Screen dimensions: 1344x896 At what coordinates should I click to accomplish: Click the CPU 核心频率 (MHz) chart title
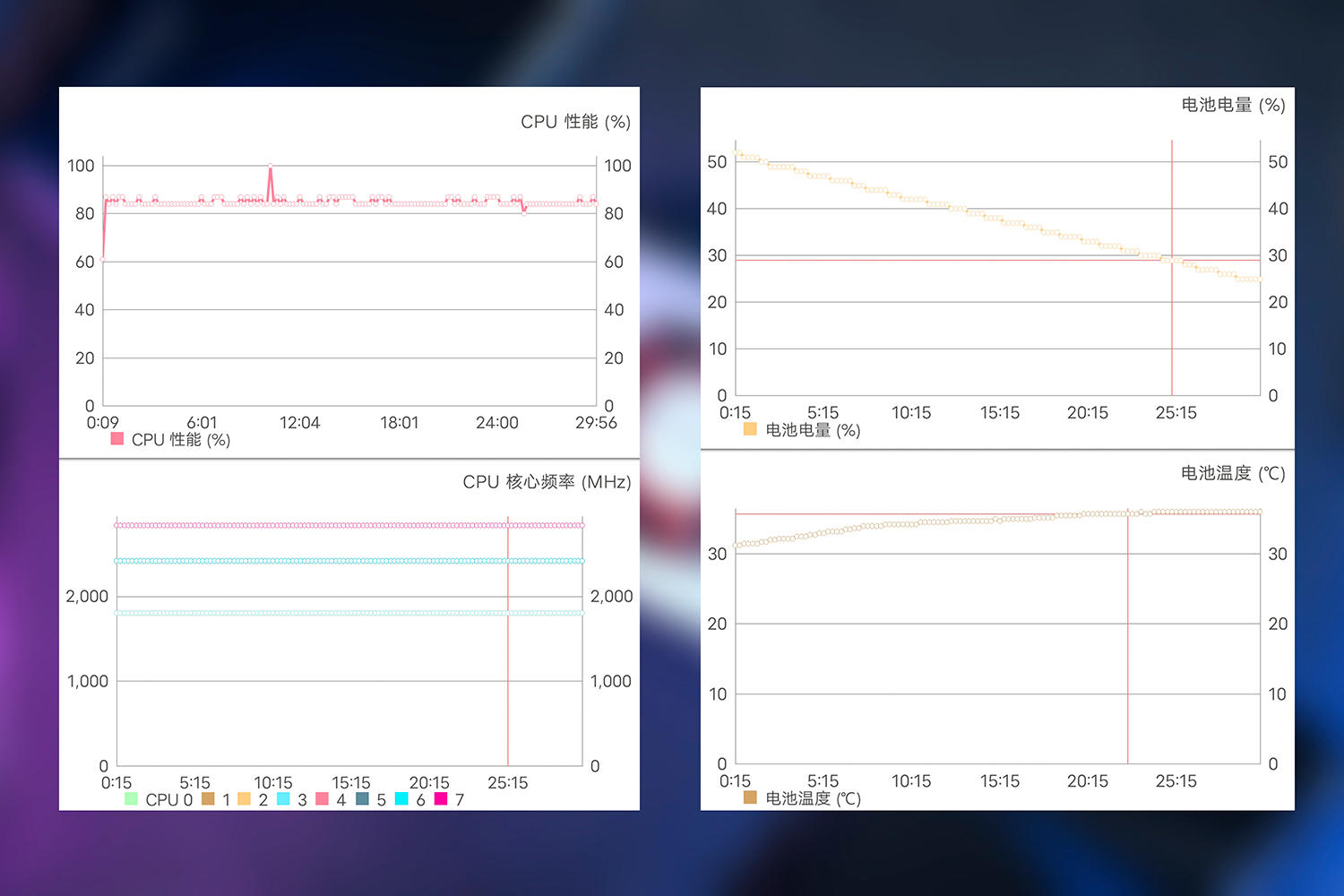point(545,481)
